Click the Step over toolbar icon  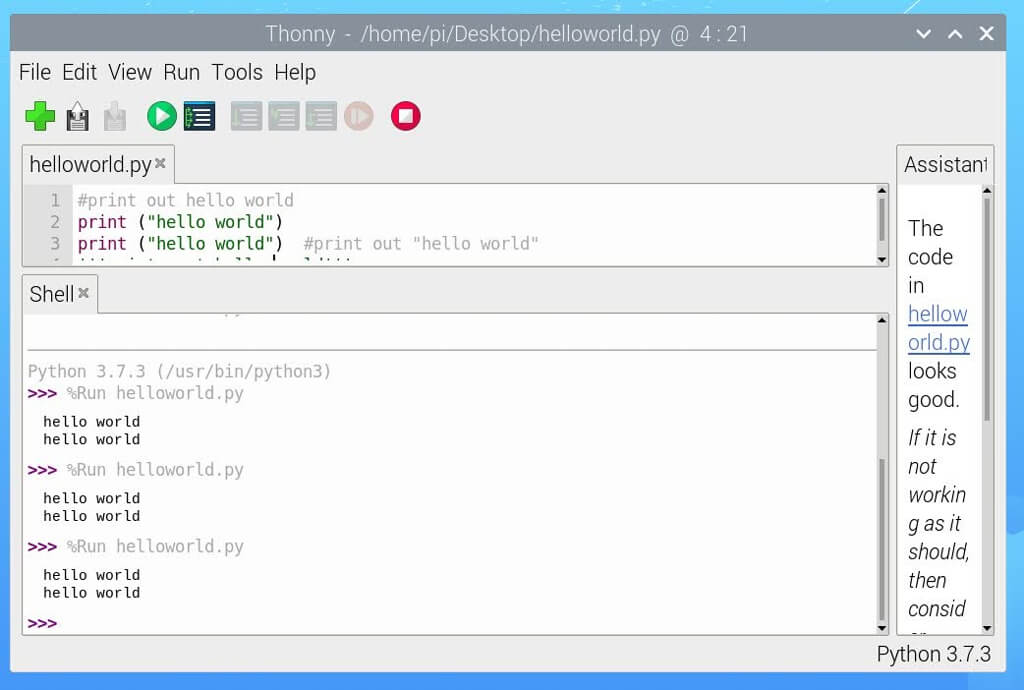tap(246, 116)
